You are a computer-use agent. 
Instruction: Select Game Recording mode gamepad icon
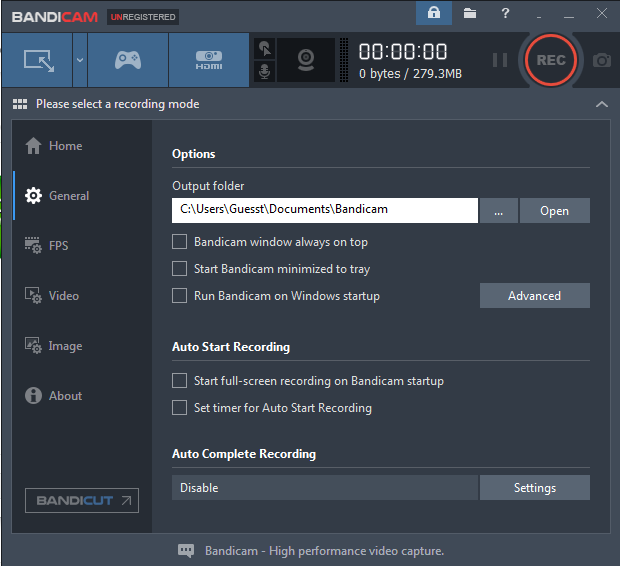128,60
